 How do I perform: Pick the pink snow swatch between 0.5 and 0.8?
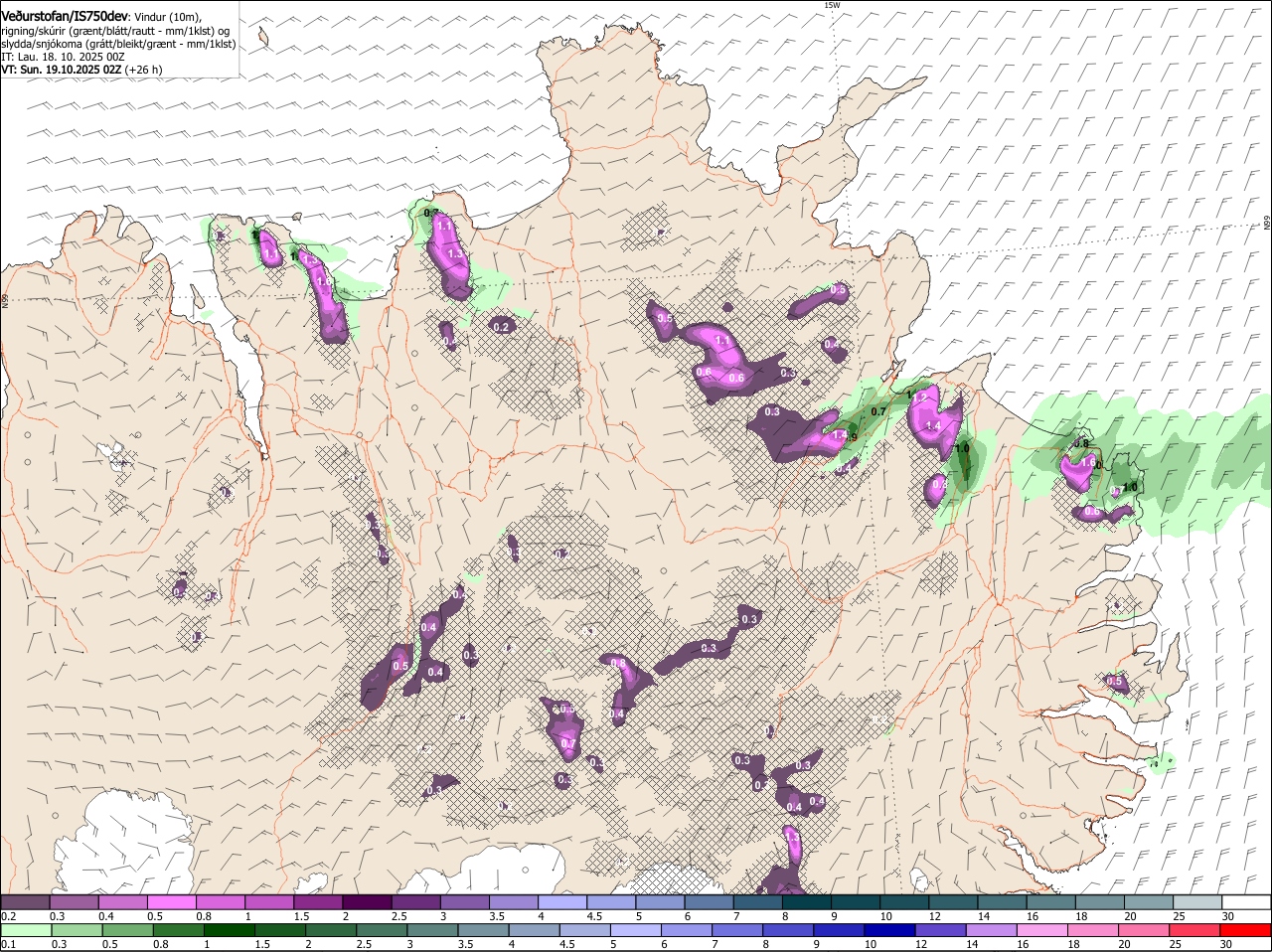click(x=172, y=901)
